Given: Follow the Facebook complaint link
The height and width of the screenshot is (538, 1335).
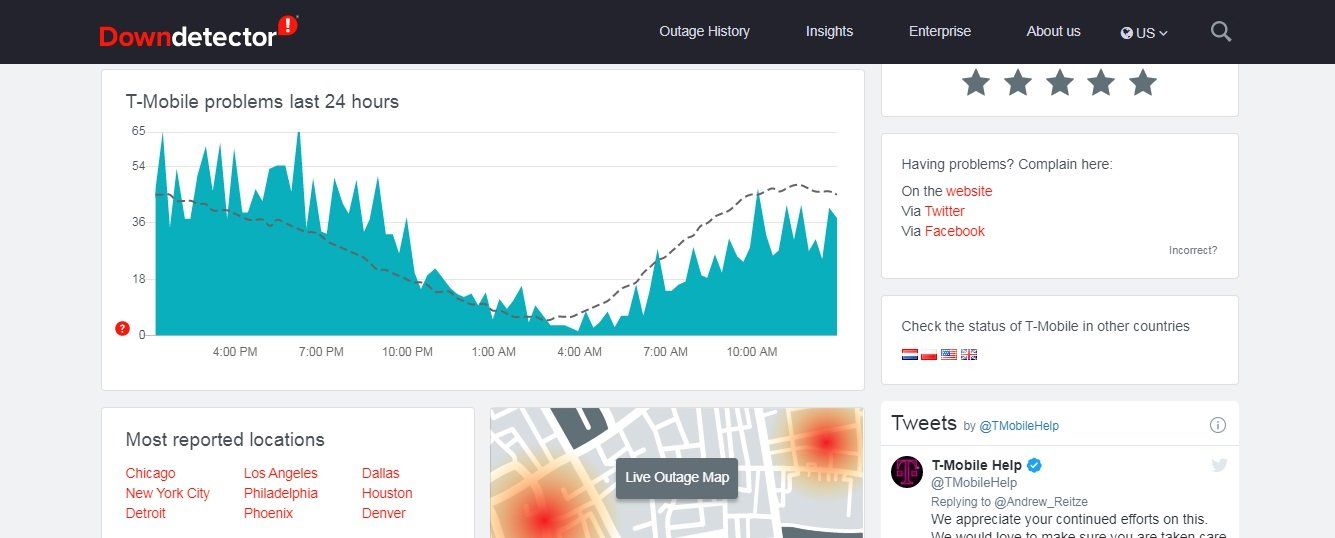Looking at the screenshot, I should tap(954, 231).
